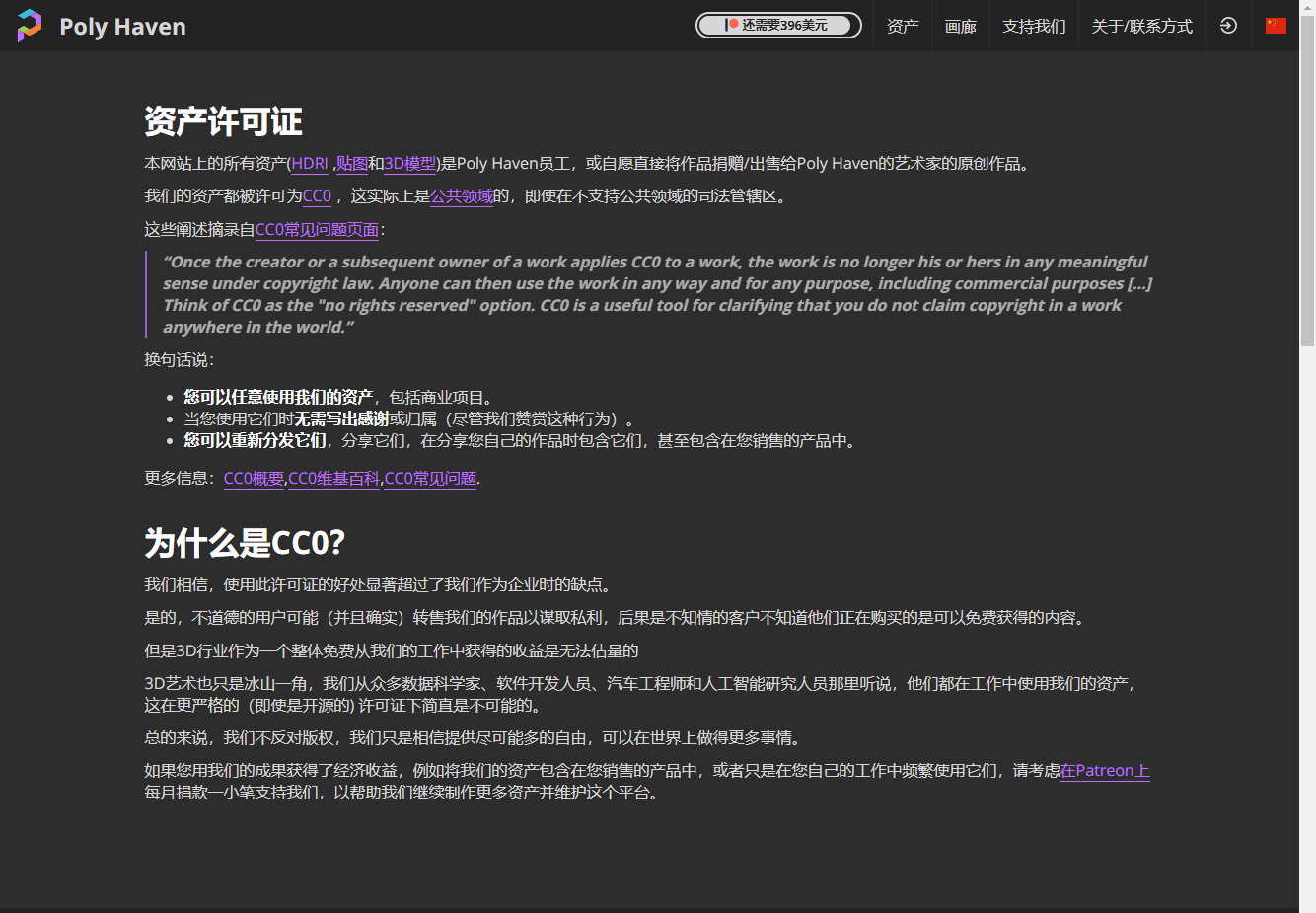The width and height of the screenshot is (1316, 913).
Task: Follow the 贴图 link
Action: click(x=352, y=164)
